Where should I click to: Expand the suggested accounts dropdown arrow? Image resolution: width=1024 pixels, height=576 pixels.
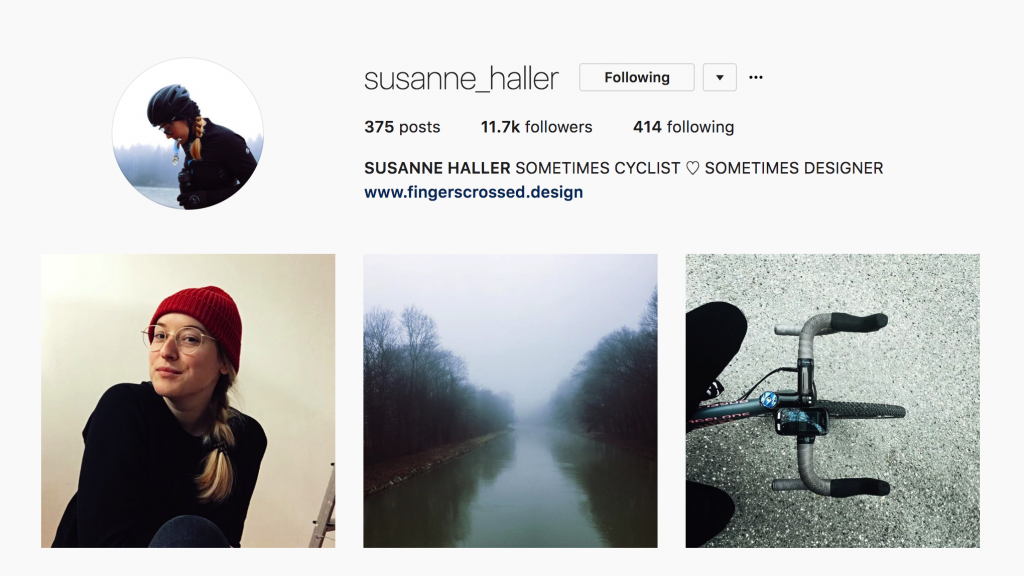click(720, 77)
